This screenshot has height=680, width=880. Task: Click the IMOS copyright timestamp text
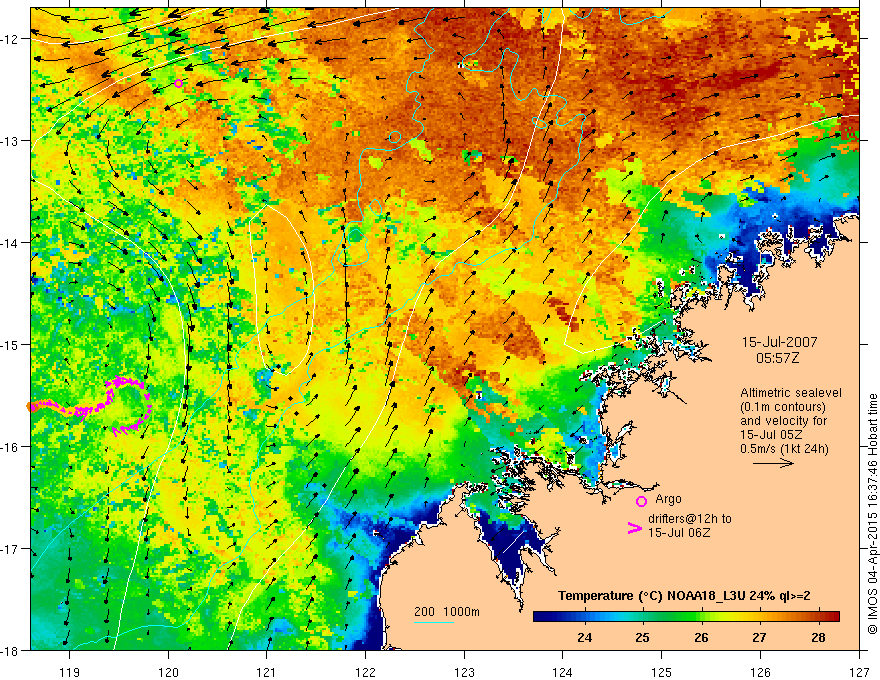(x=872, y=513)
